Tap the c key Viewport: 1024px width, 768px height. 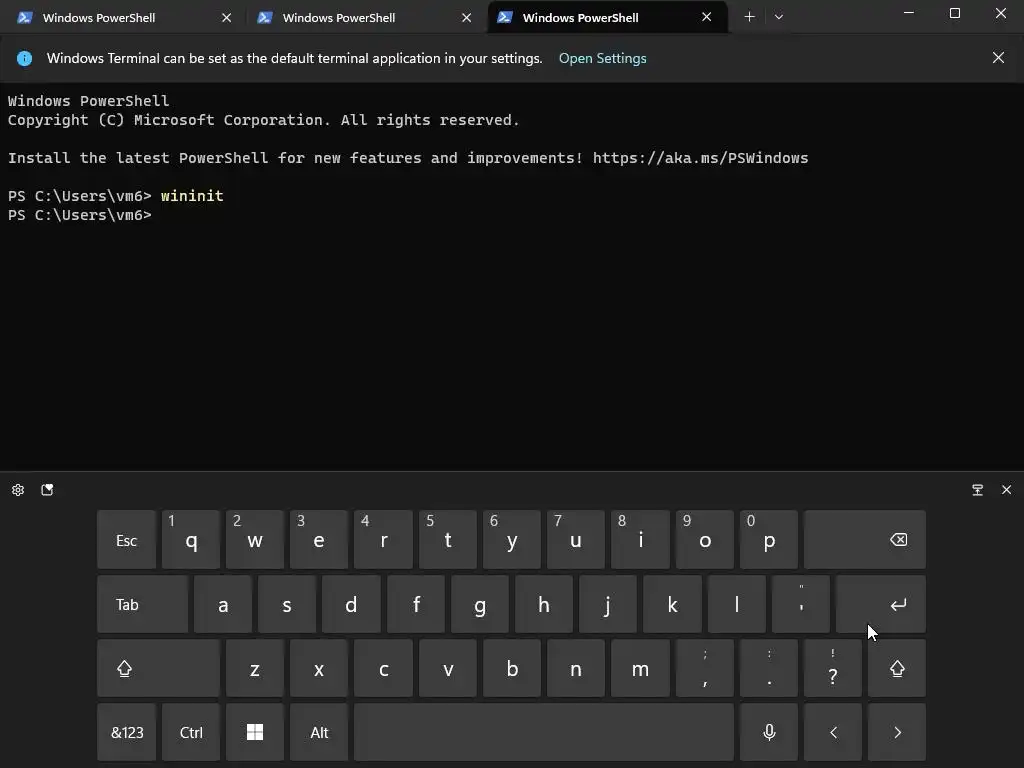(x=383, y=668)
